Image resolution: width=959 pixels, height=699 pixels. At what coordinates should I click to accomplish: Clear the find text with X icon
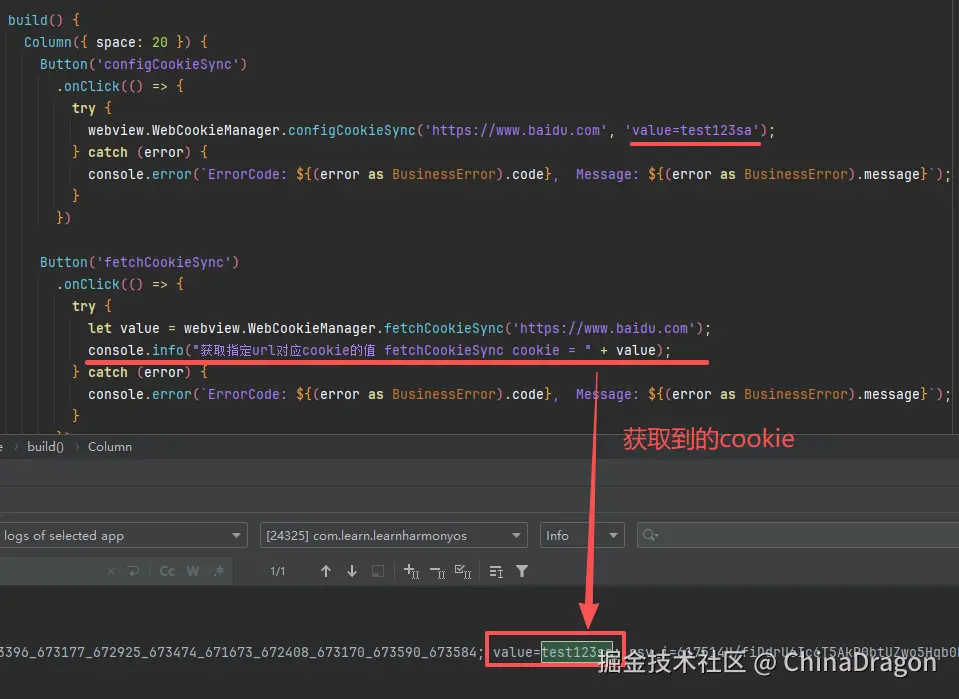click(x=111, y=571)
